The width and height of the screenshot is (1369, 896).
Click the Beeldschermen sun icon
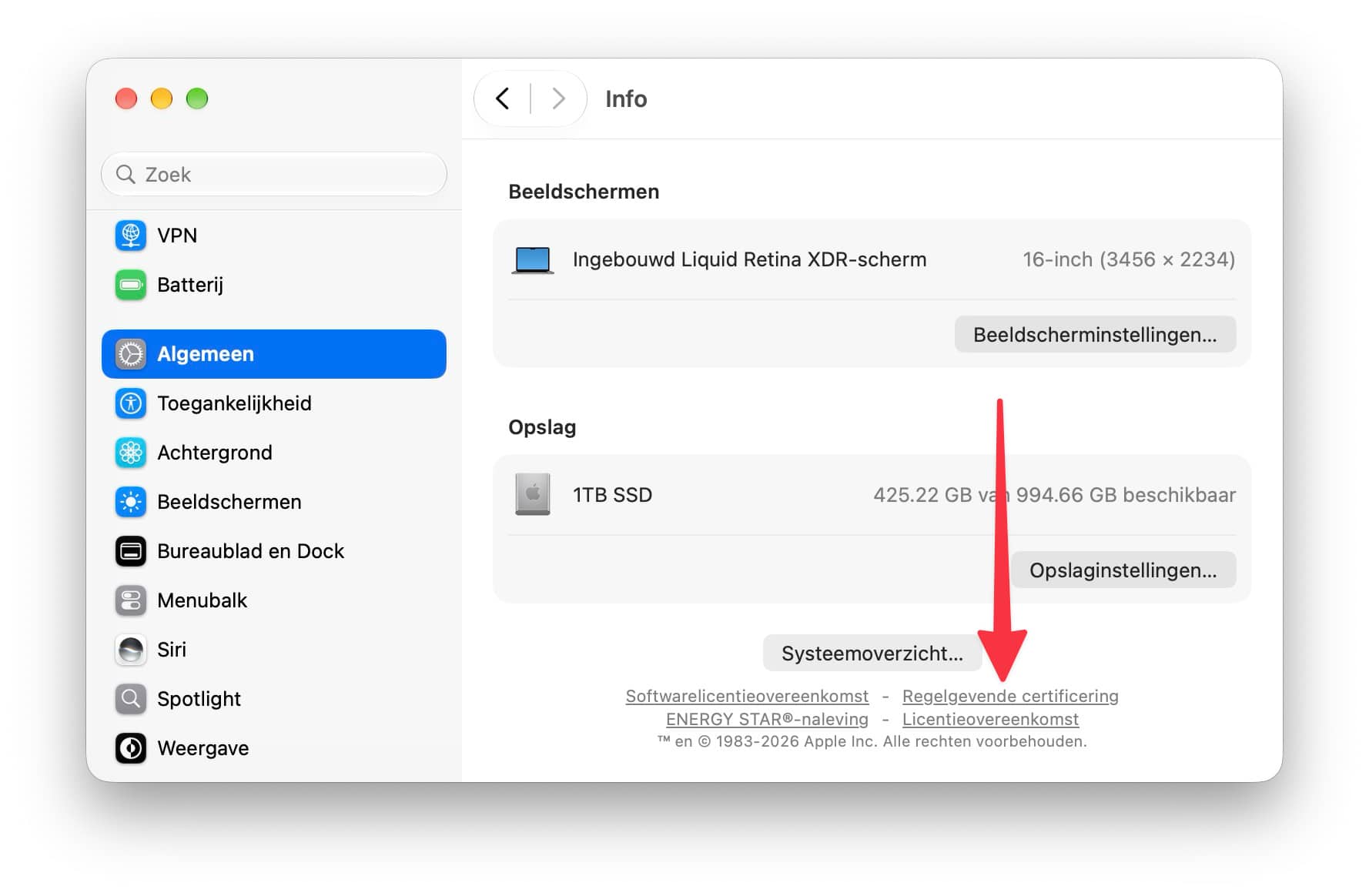pyautogui.click(x=131, y=502)
